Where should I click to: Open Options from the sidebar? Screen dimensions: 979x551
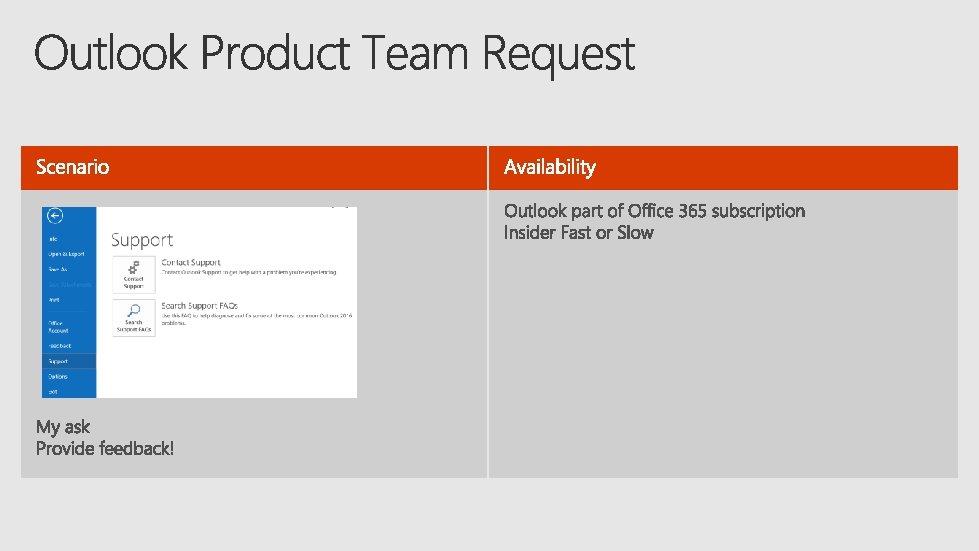coord(57,377)
